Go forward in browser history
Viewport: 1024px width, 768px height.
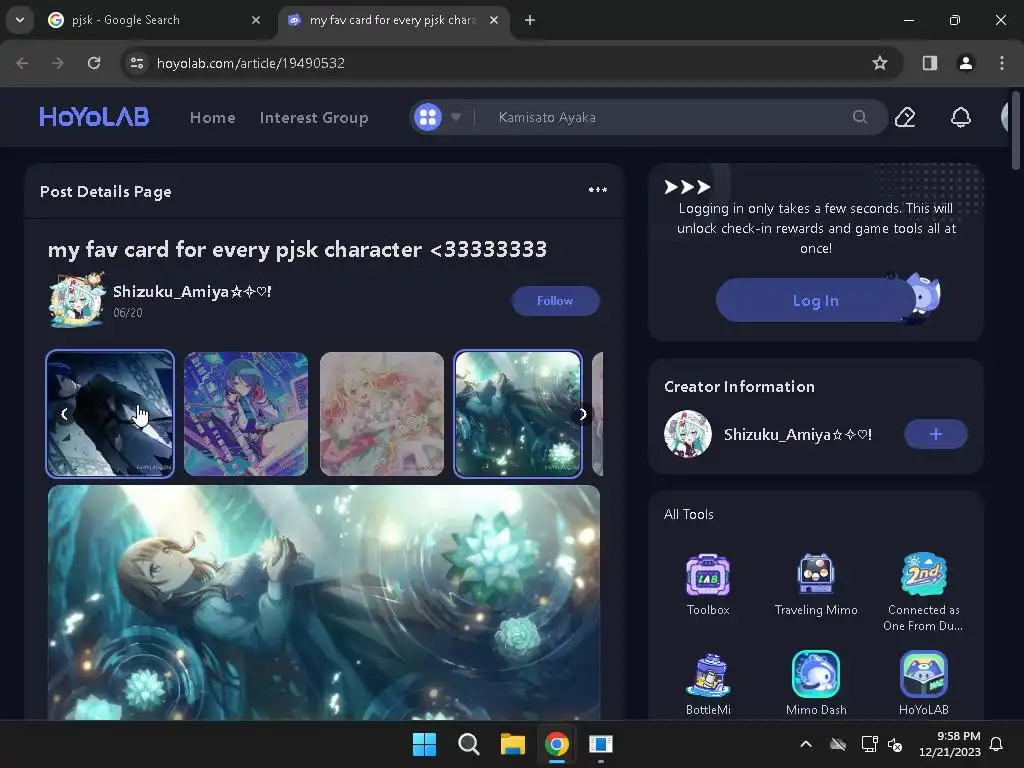pyautogui.click(x=58, y=63)
